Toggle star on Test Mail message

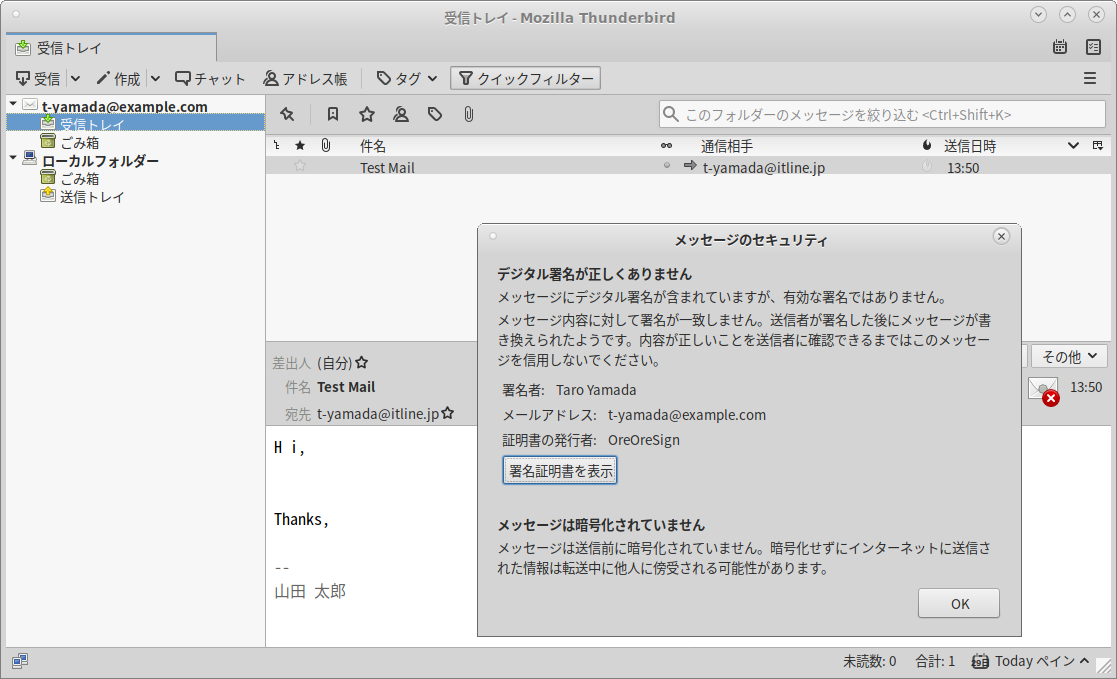[299, 167]
